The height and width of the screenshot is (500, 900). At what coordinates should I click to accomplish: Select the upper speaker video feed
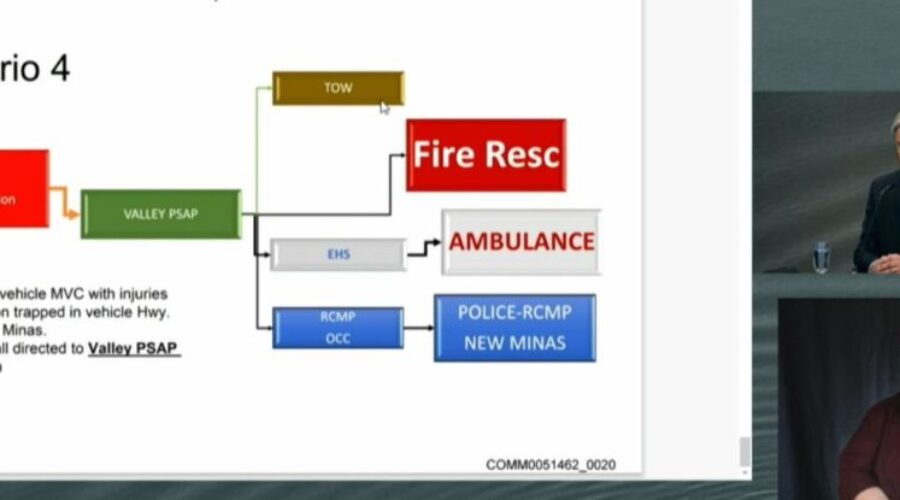[x=826, y=182]
